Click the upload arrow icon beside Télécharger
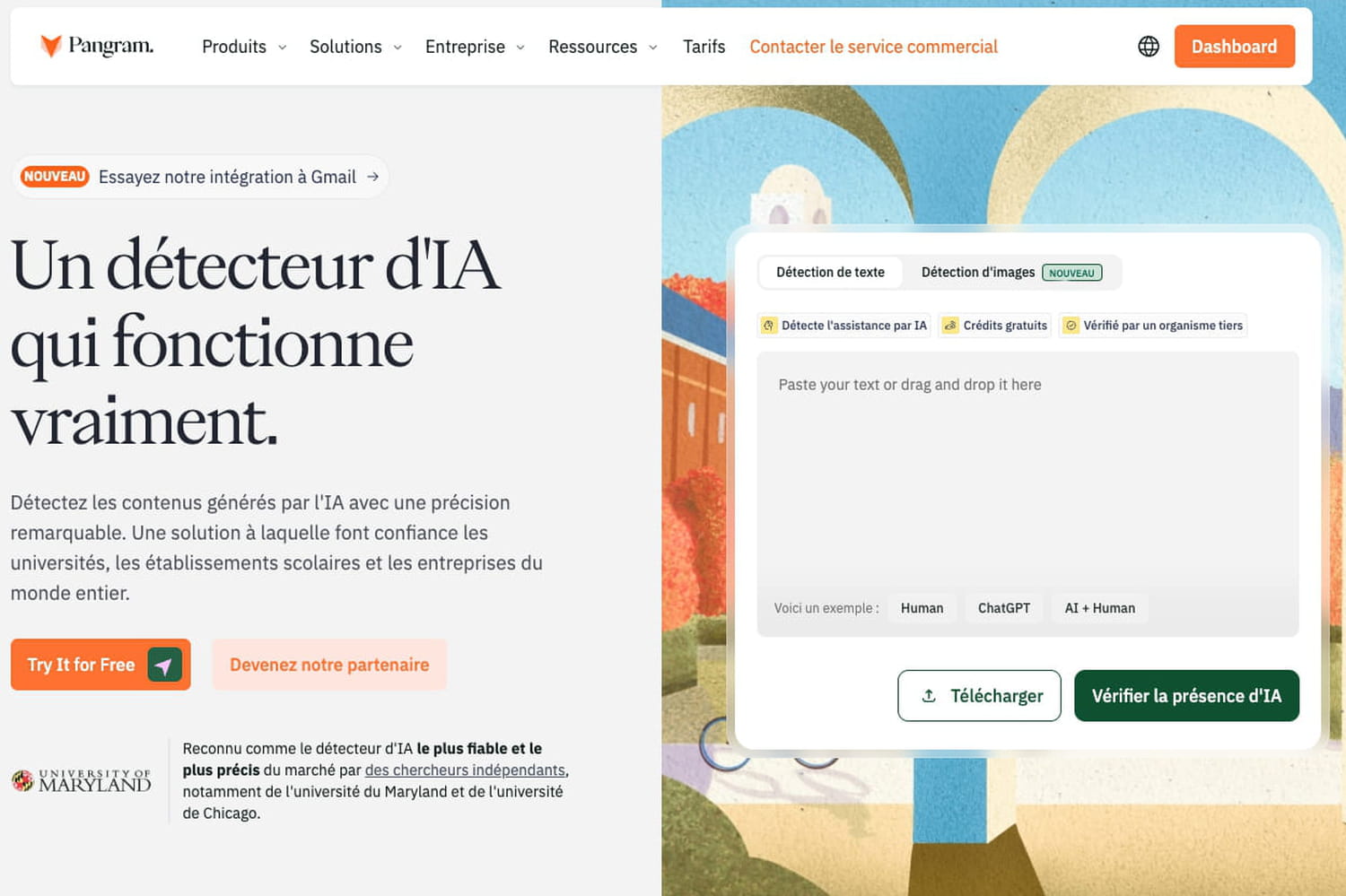 pyautogui.click(x=929, y=696)
